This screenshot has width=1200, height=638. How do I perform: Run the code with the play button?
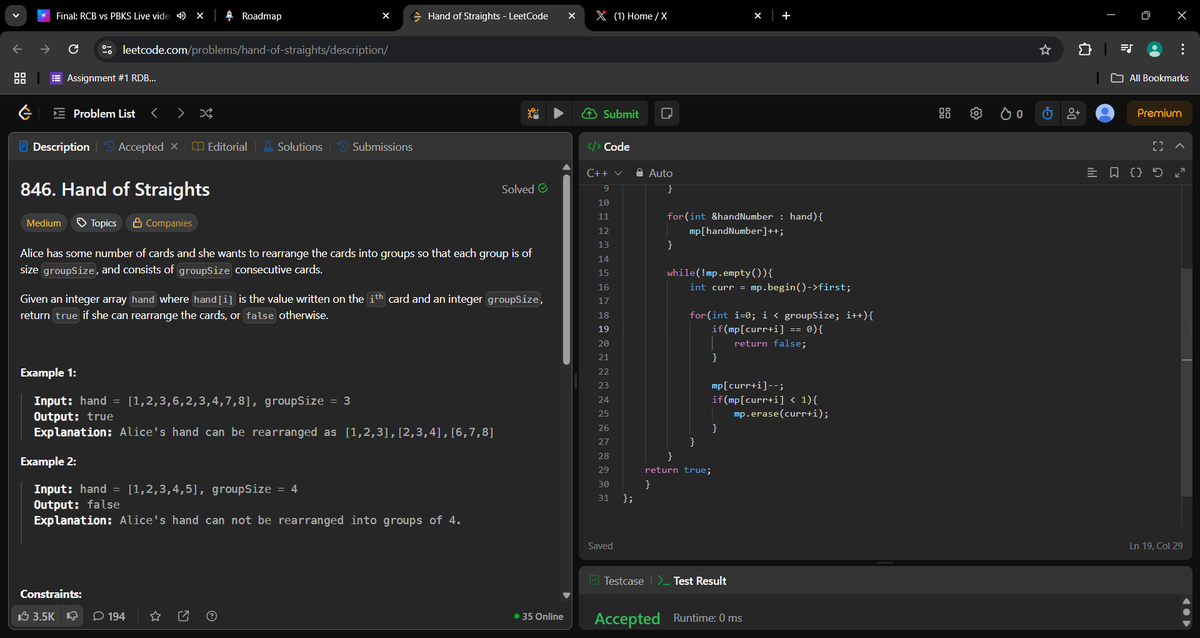tap(558, 113)
